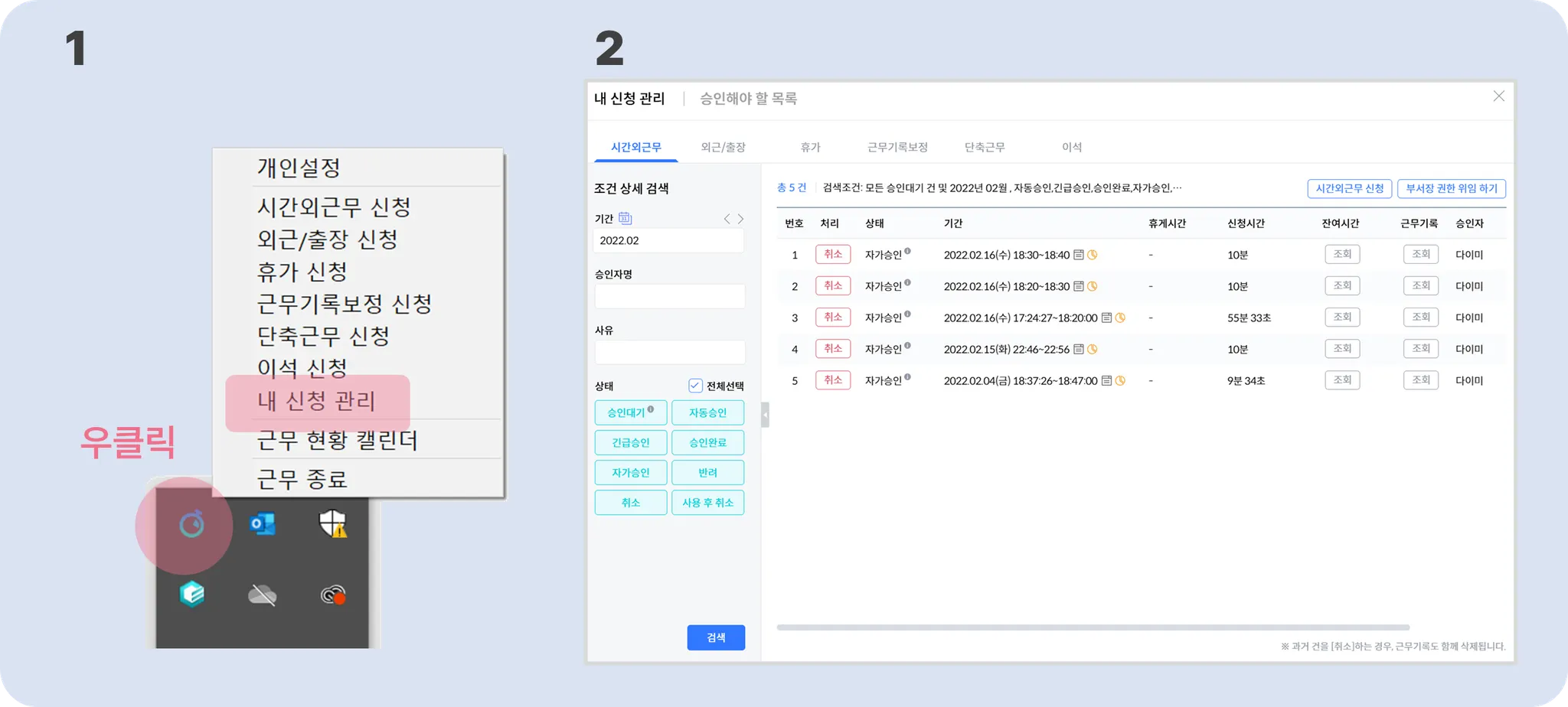Viewport: 1568px width, 707px height.
Task: Toggle the 승인대기 status filter
Action: point(631,412)
